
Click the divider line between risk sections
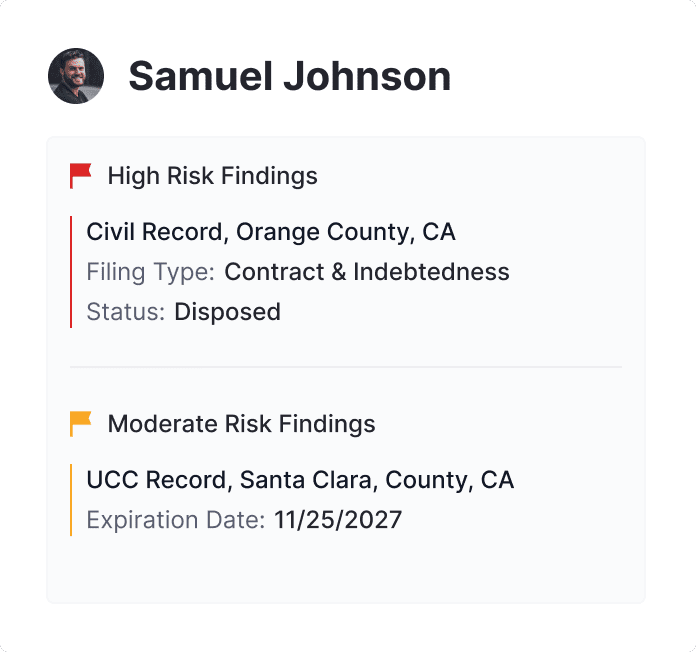click(346, 367)
